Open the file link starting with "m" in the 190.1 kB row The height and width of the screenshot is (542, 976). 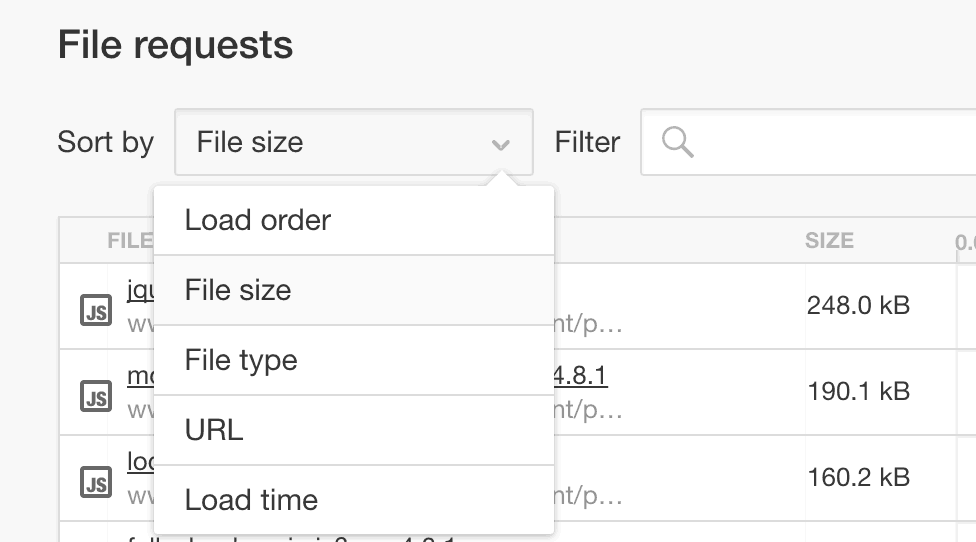tap(141, 376)
